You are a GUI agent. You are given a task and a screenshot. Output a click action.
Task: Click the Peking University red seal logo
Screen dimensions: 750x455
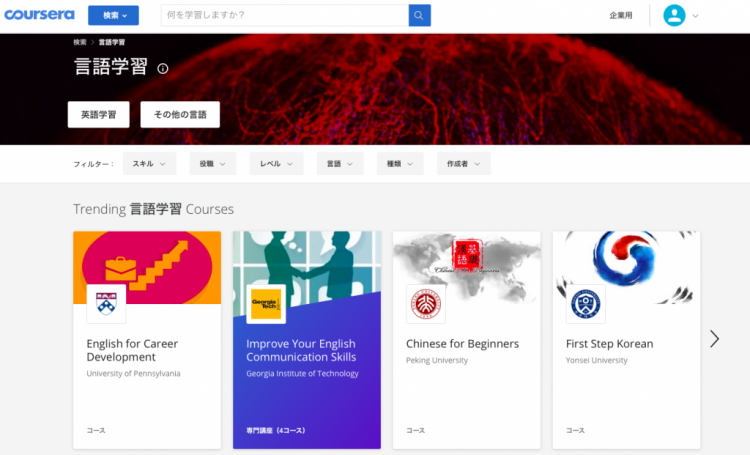426,304
